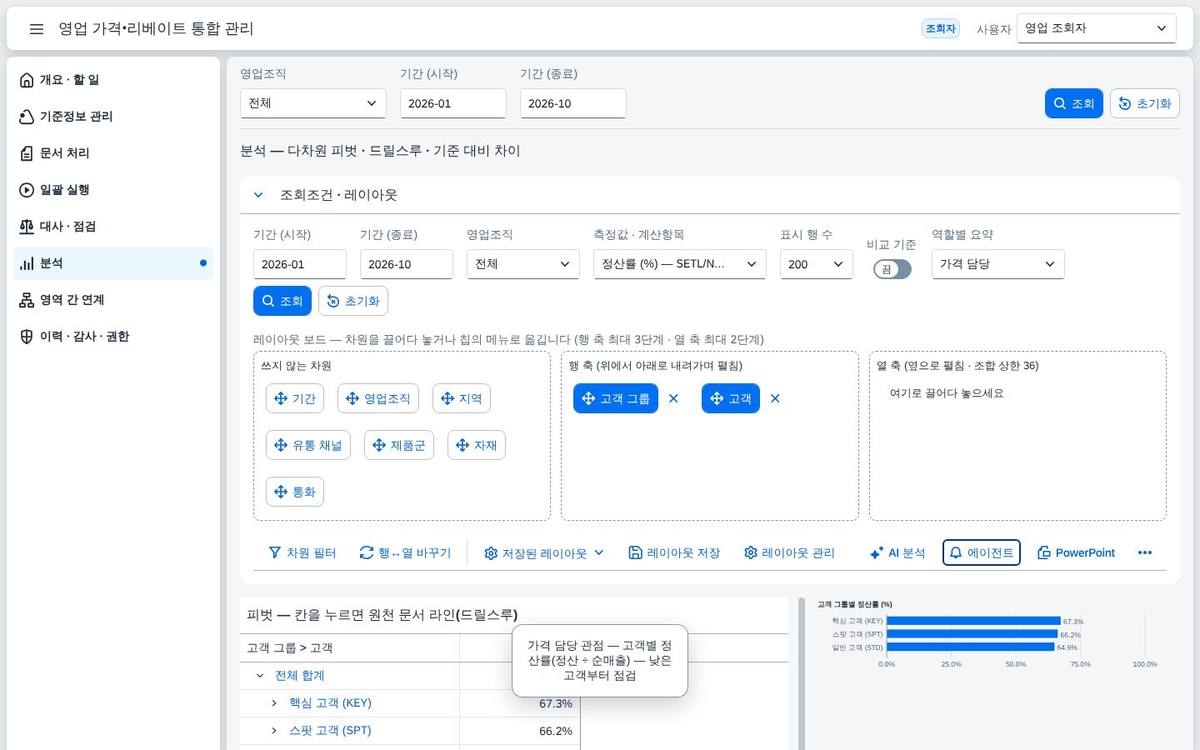The image size is (1200, 750).
Task: Click the 자재 dimension chip
Action: click(x=476, y=445)
